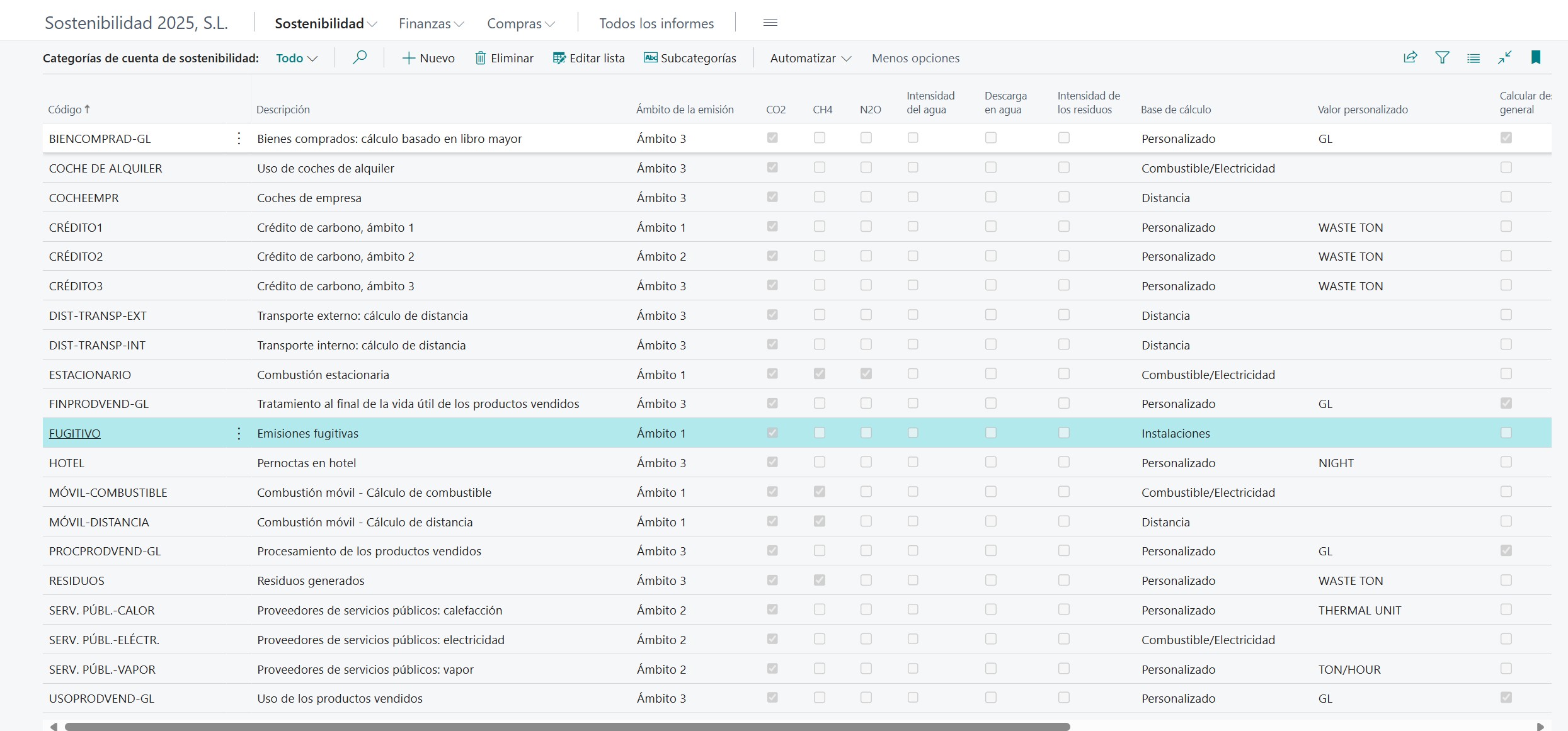This screenshot has width=1568, height=731.
Task: Open the share page icon
Action: [1411, 58]
